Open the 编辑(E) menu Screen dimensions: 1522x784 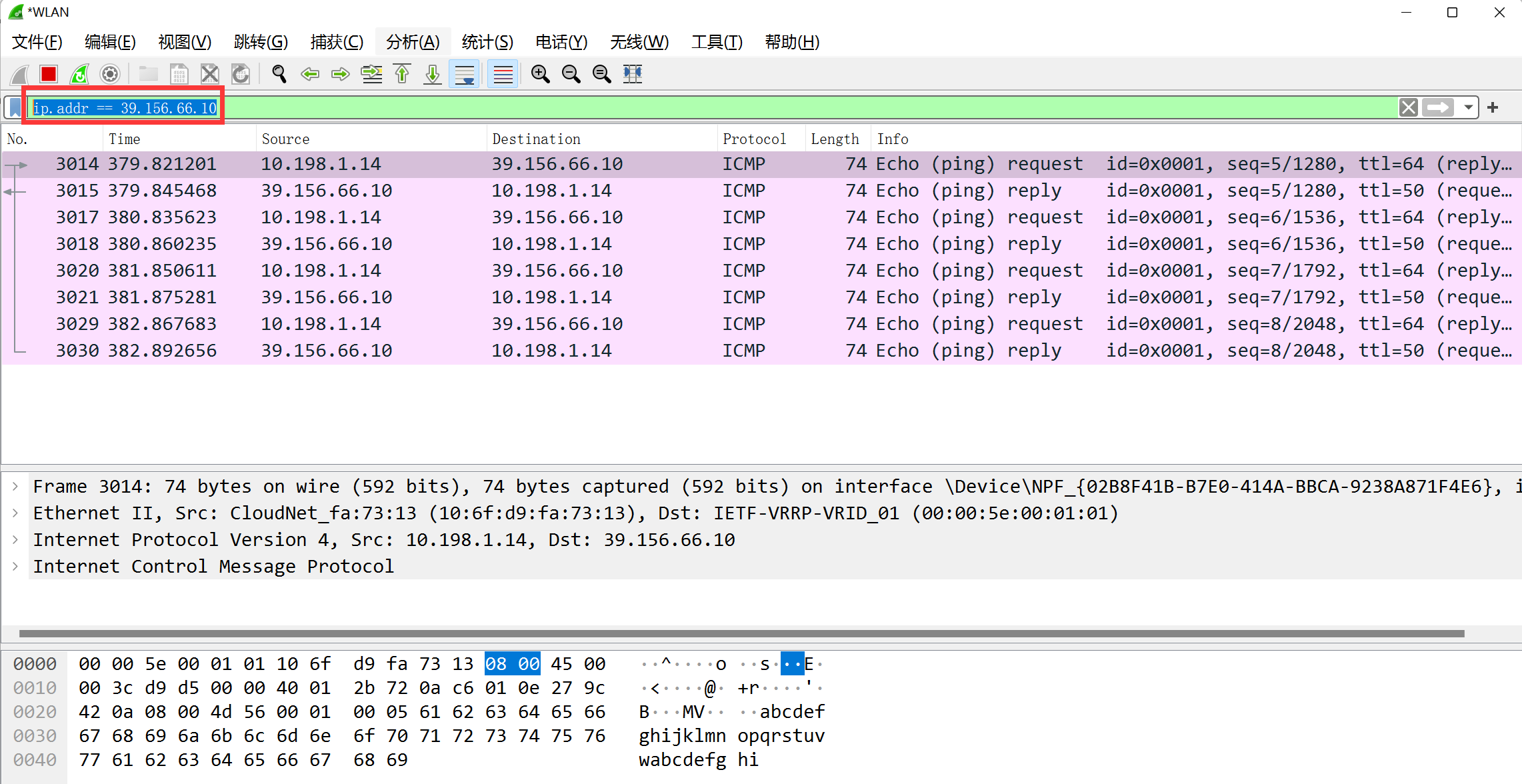point(111,43)
